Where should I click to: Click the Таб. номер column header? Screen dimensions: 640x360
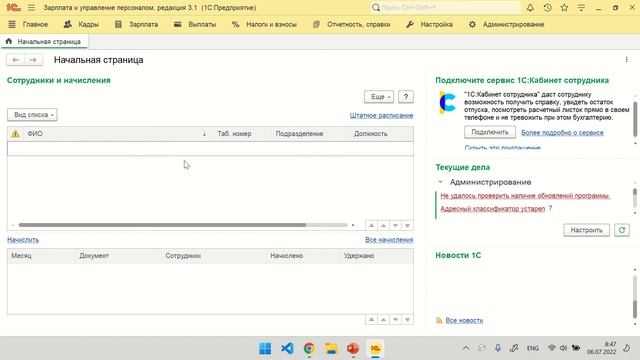(234, 134)
